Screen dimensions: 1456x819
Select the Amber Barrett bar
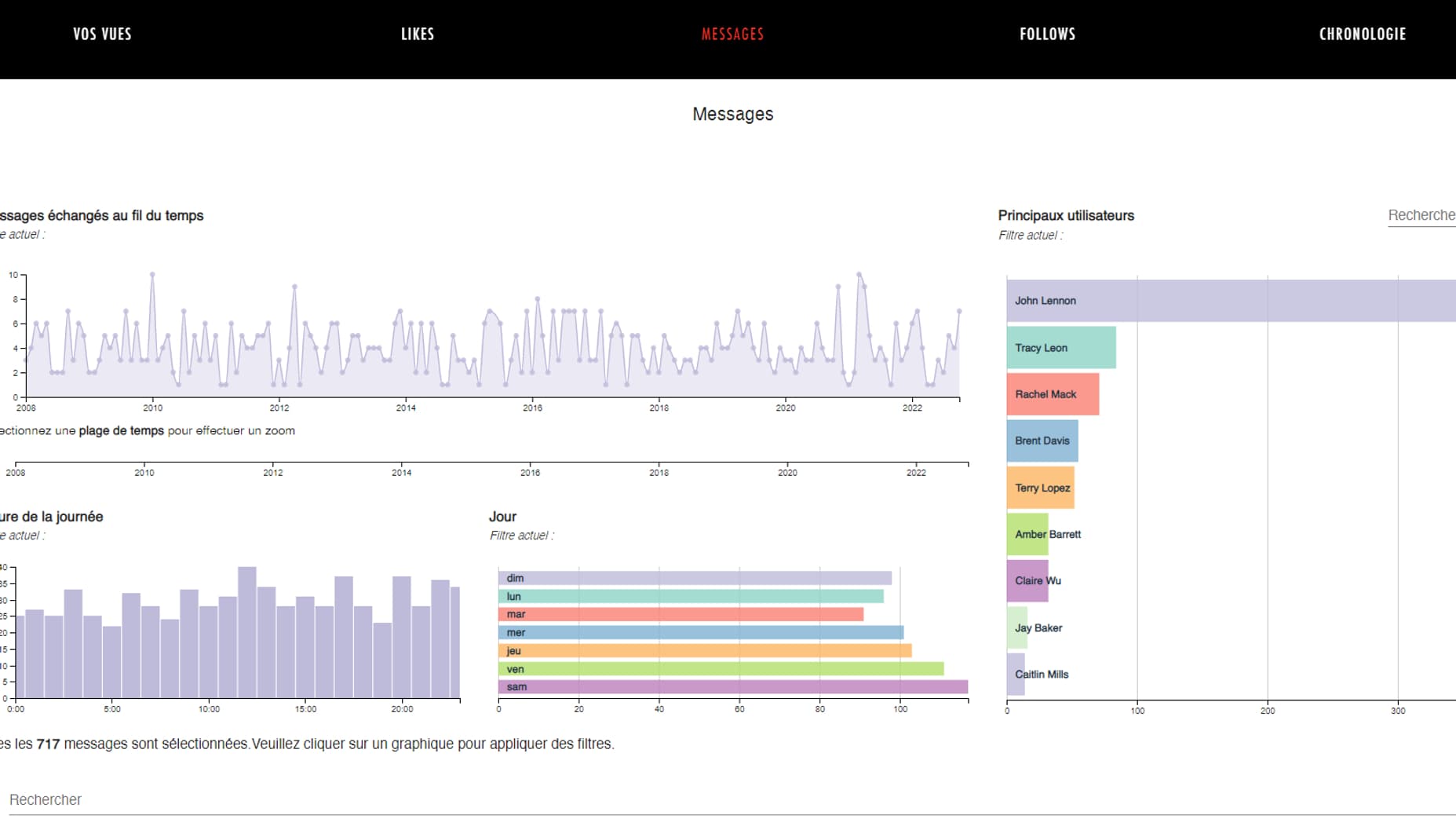pyautogui.click(x=1027, y=534)
